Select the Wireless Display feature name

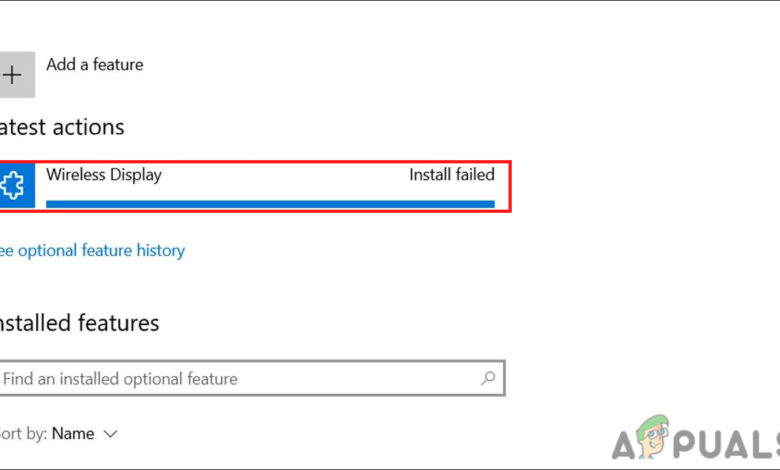(x=104, y=175)
